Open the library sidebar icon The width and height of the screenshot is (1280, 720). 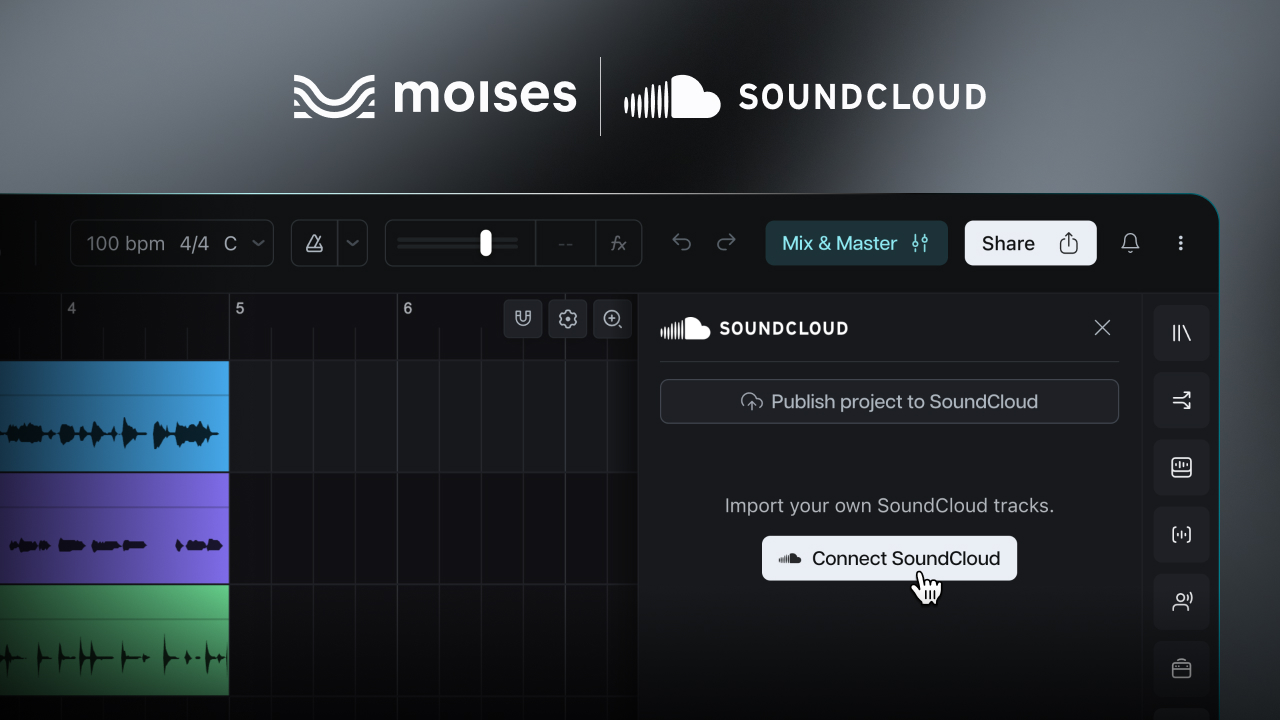click(x=1181, y=333)
